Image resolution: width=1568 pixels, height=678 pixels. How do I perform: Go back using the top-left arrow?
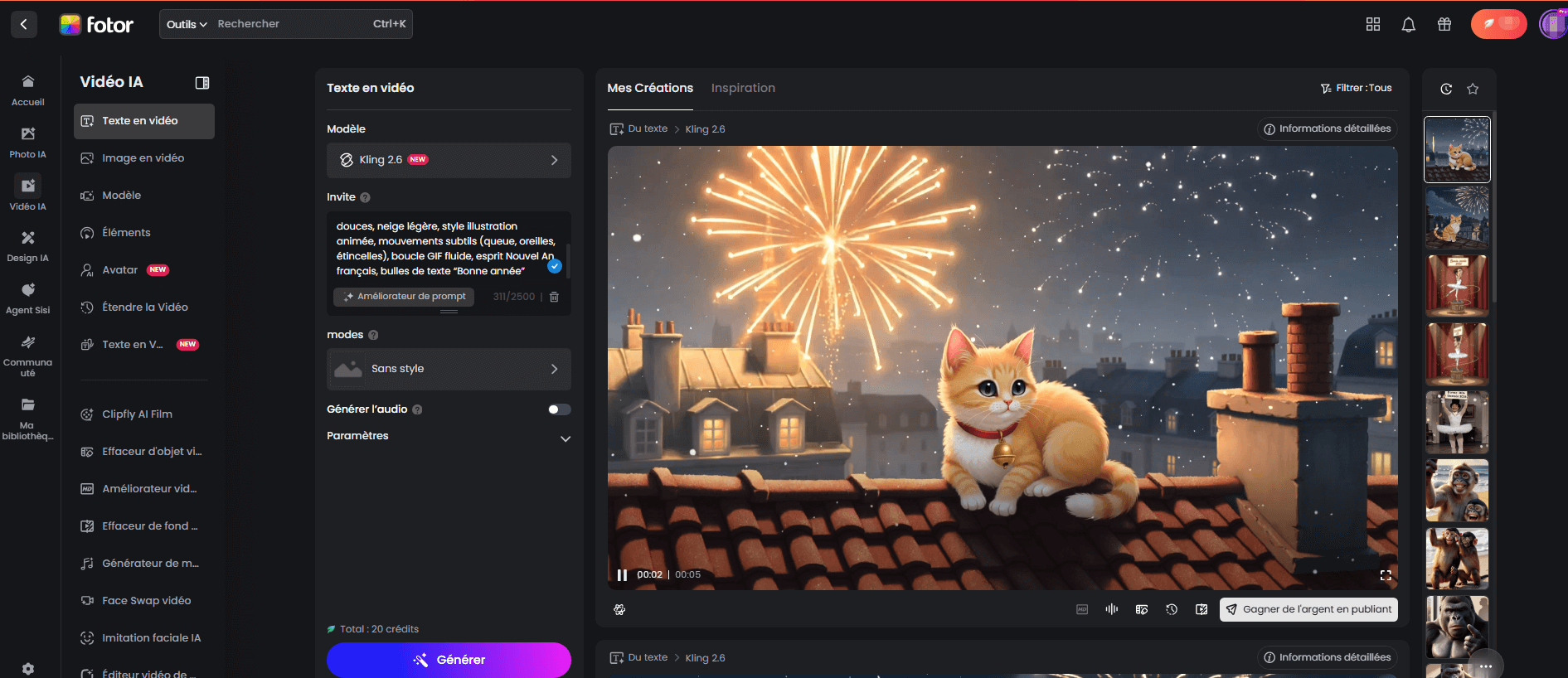tap(23, 24)
